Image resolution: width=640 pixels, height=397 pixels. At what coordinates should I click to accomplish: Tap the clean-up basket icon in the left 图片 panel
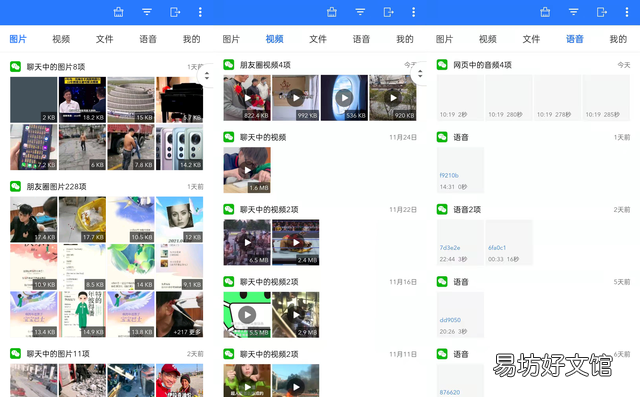click(118, 12)
